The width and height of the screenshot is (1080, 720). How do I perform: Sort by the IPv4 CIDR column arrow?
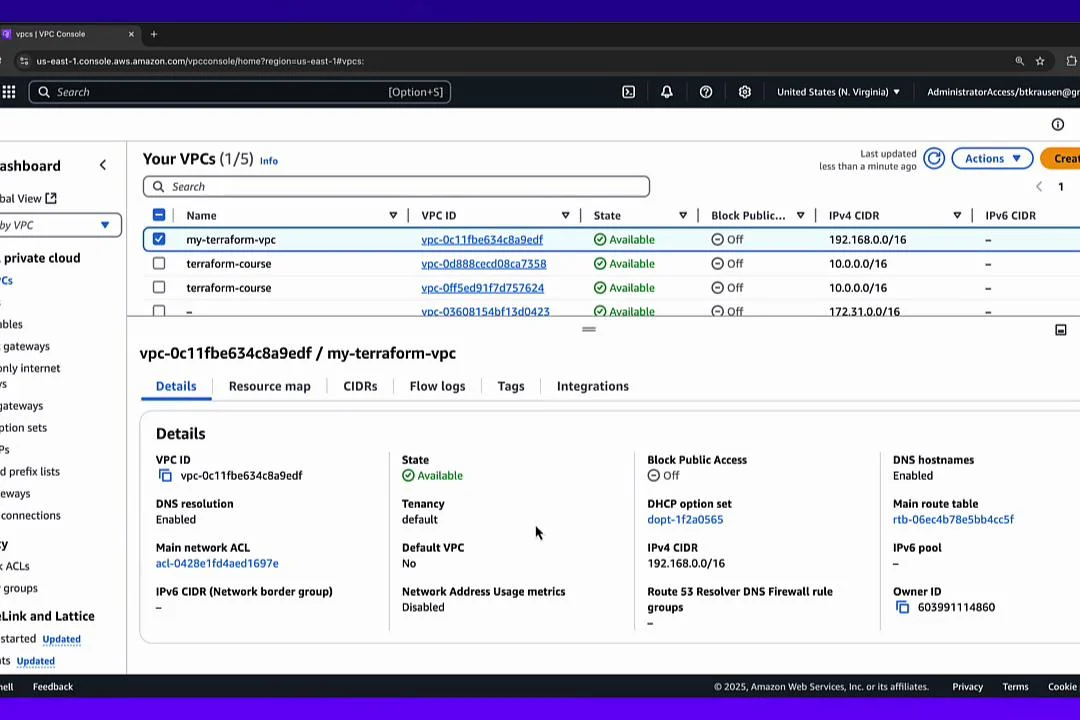coord(957,216)
